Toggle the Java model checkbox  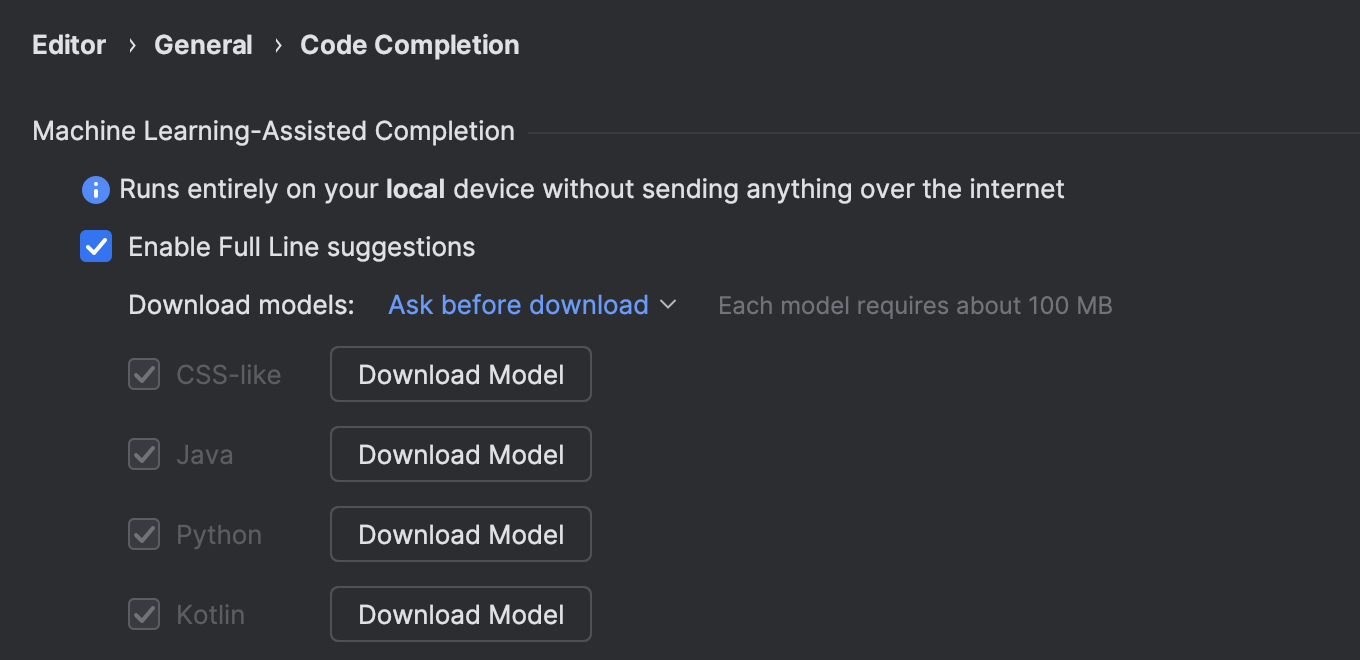click(x=144, y=454)
